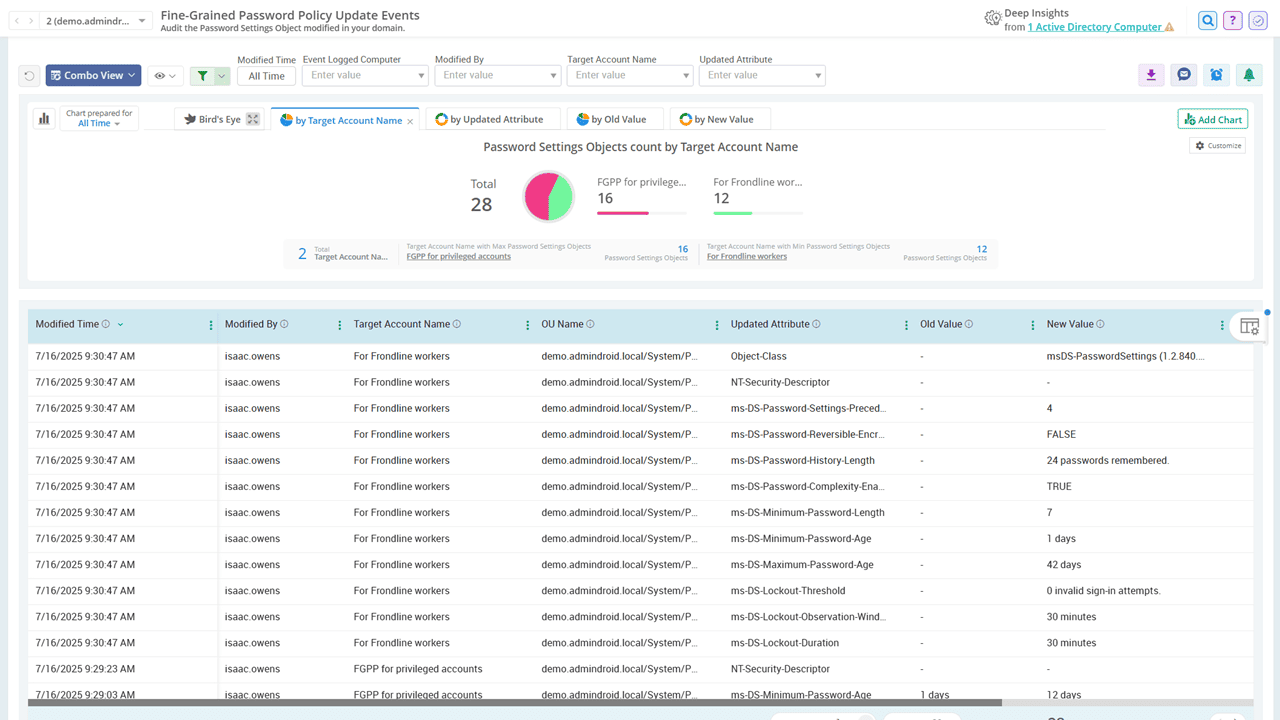Open the 1 Active Directory Computer link
The image size is (1280, 720).
(1094, 27)
